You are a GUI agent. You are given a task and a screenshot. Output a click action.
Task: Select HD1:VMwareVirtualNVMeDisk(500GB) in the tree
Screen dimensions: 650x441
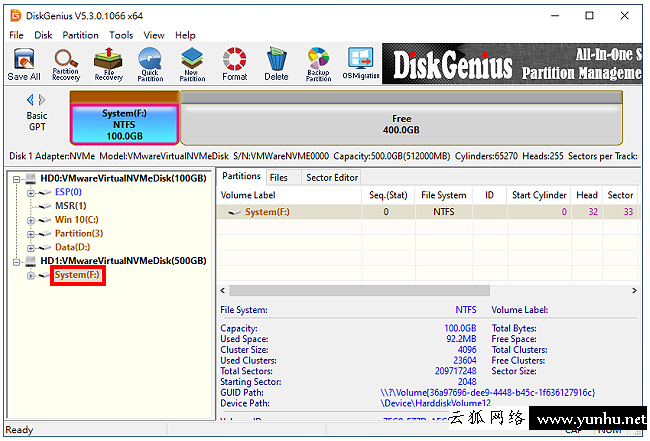pyautogui.click(x=123, y=261)
